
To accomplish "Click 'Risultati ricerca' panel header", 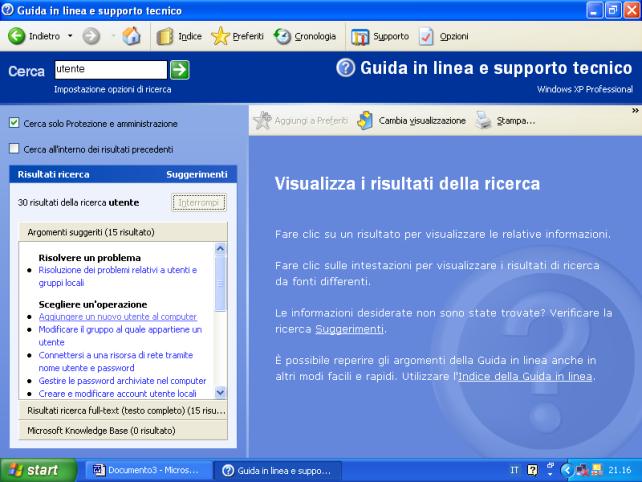I will point(53,174).
